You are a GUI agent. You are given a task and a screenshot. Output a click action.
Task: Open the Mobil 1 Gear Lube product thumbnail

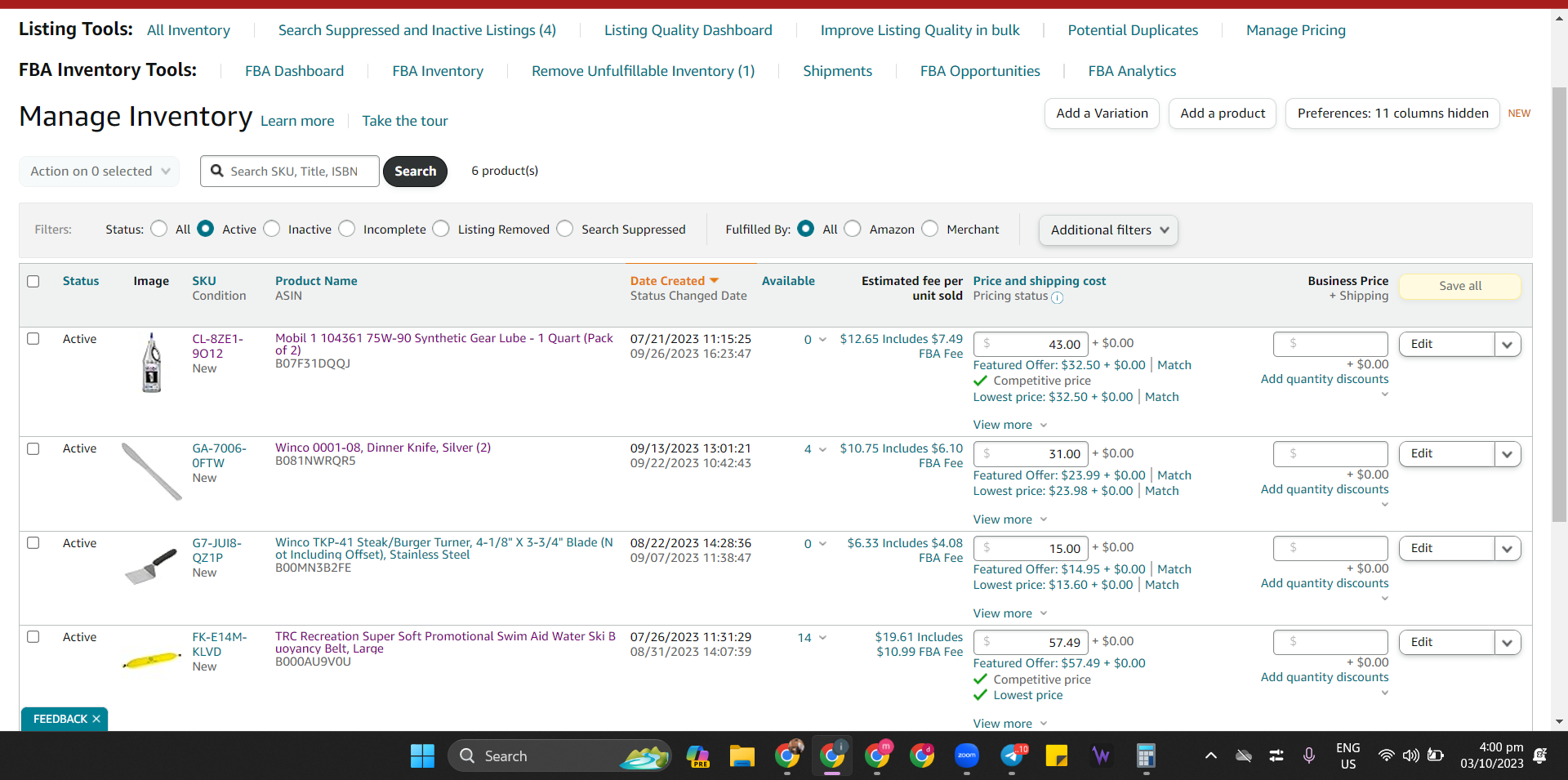(151, 363)
